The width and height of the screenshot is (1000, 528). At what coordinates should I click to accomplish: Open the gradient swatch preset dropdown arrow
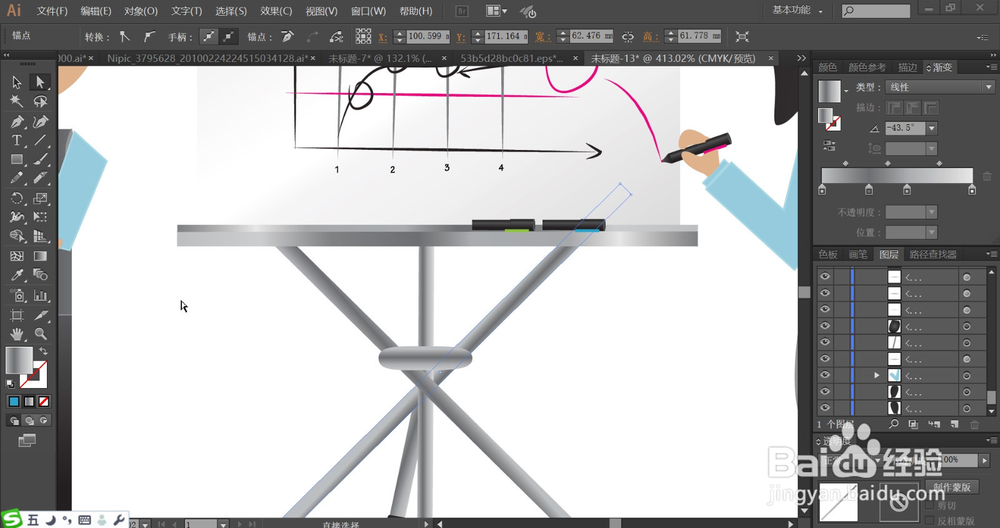[x=846, y=91]
